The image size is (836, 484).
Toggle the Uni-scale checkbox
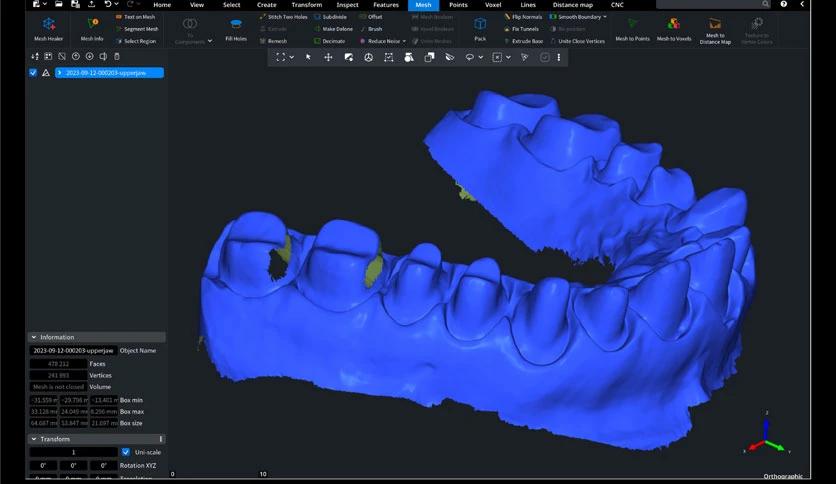126,452
